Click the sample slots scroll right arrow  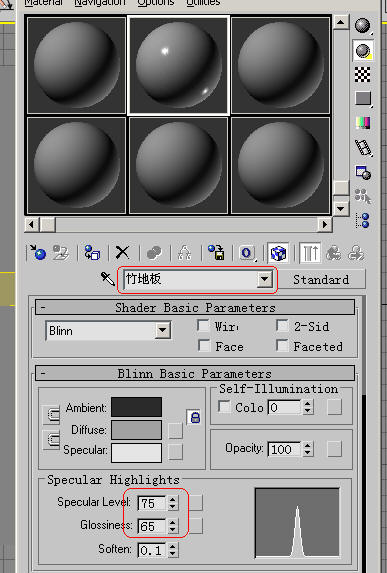325,224
